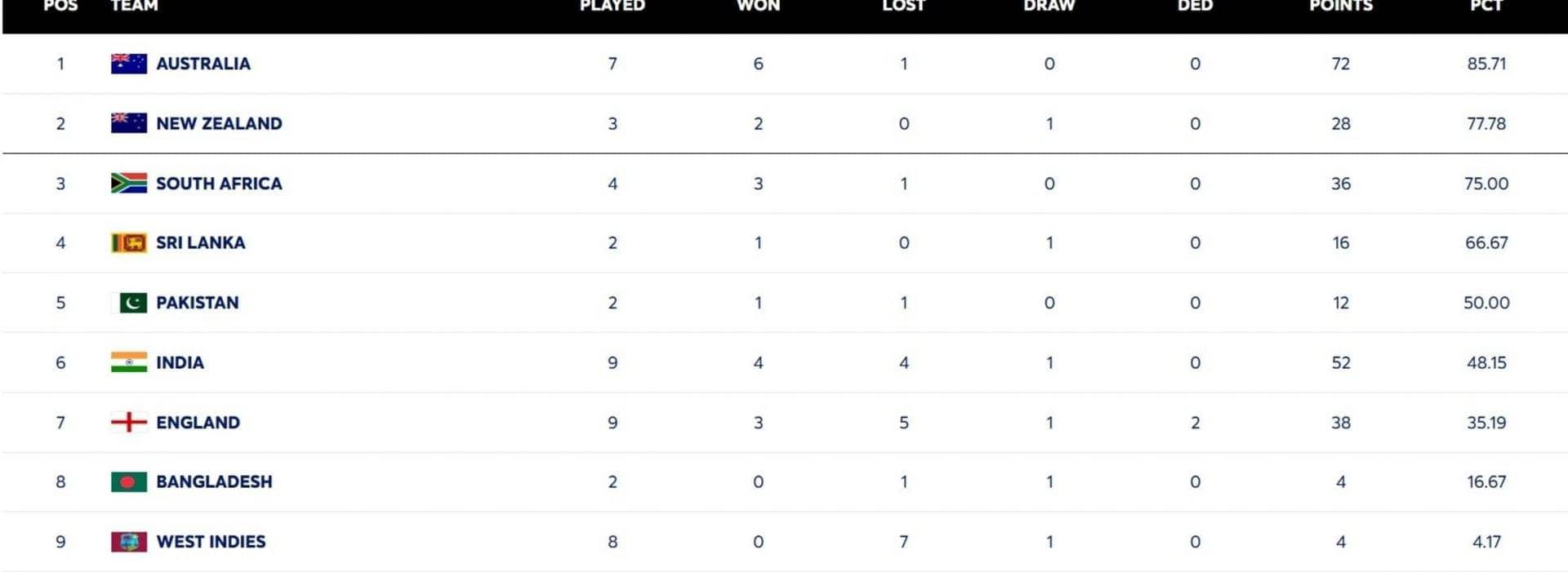This screenshot has width=1568, height=572.
Task: Click the New Zealand flag icon
Action: tap(129, 123)
